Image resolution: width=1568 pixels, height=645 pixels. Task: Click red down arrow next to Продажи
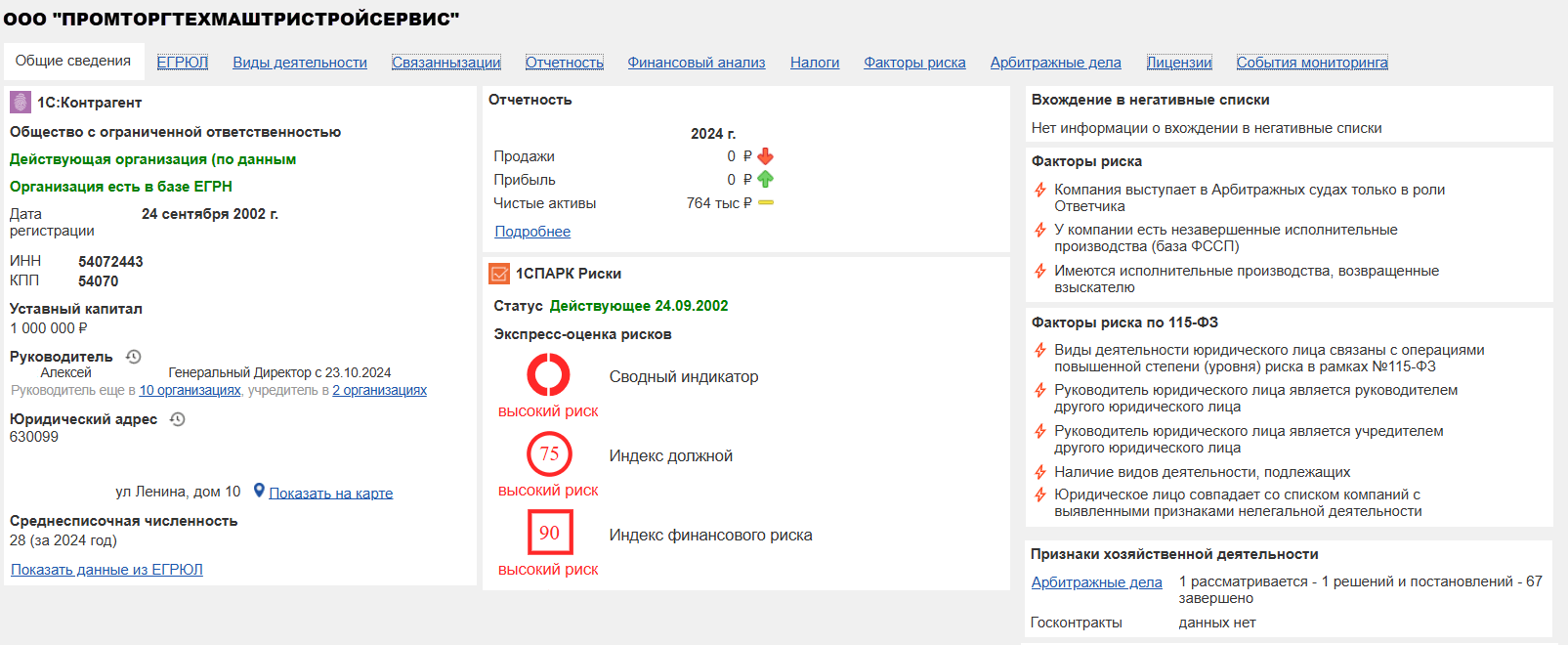[766, 156]
